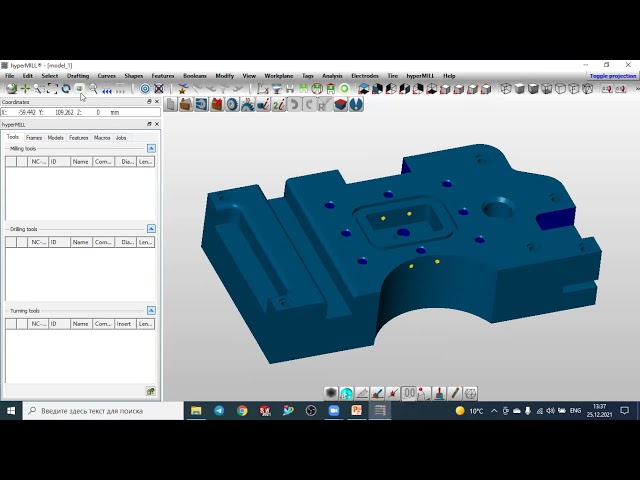The width and height of the screenshot is (640, 480).
Task: Click the blue-topped cube view icon
Action: click(363, 89)
